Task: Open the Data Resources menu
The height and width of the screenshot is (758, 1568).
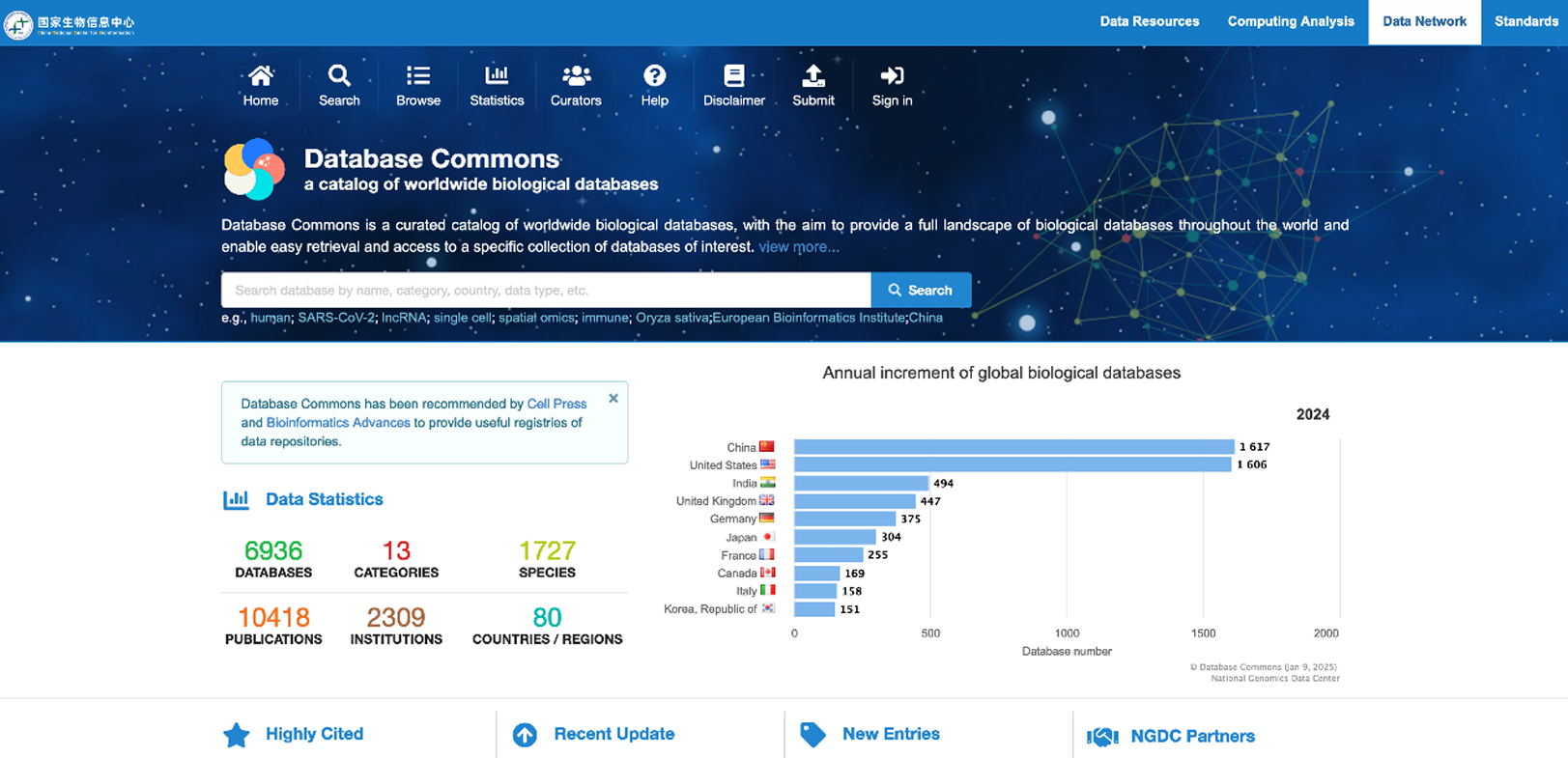Action: [1150, 21]
